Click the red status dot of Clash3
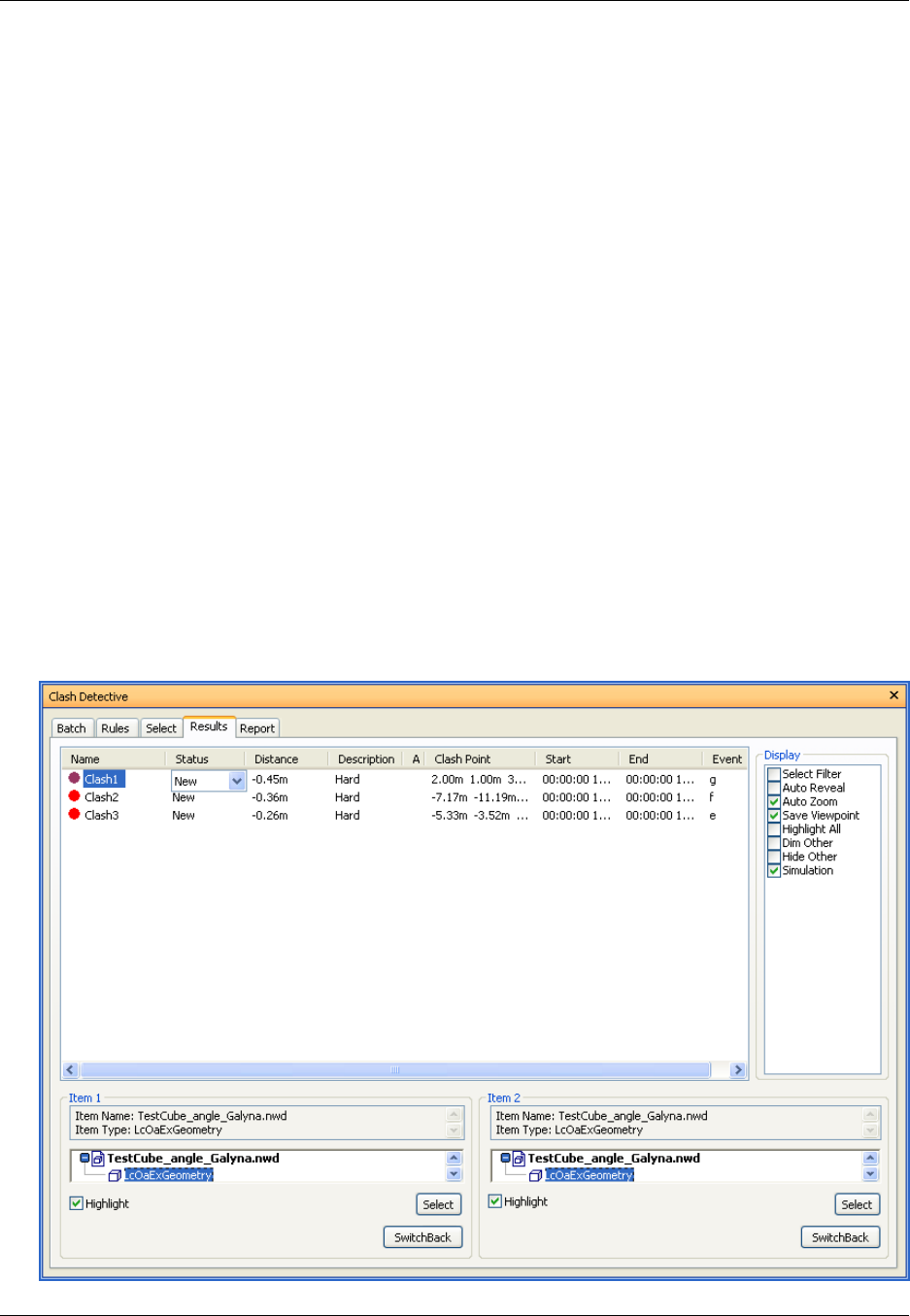The height and width of the screenshot is (1316, 910). coord(74,815)
